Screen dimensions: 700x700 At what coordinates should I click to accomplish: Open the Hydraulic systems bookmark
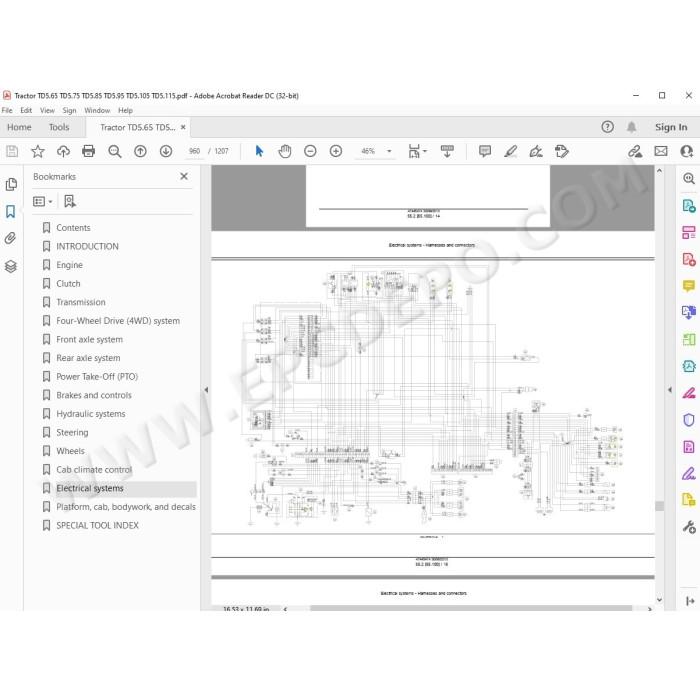[x=91, y=414]
